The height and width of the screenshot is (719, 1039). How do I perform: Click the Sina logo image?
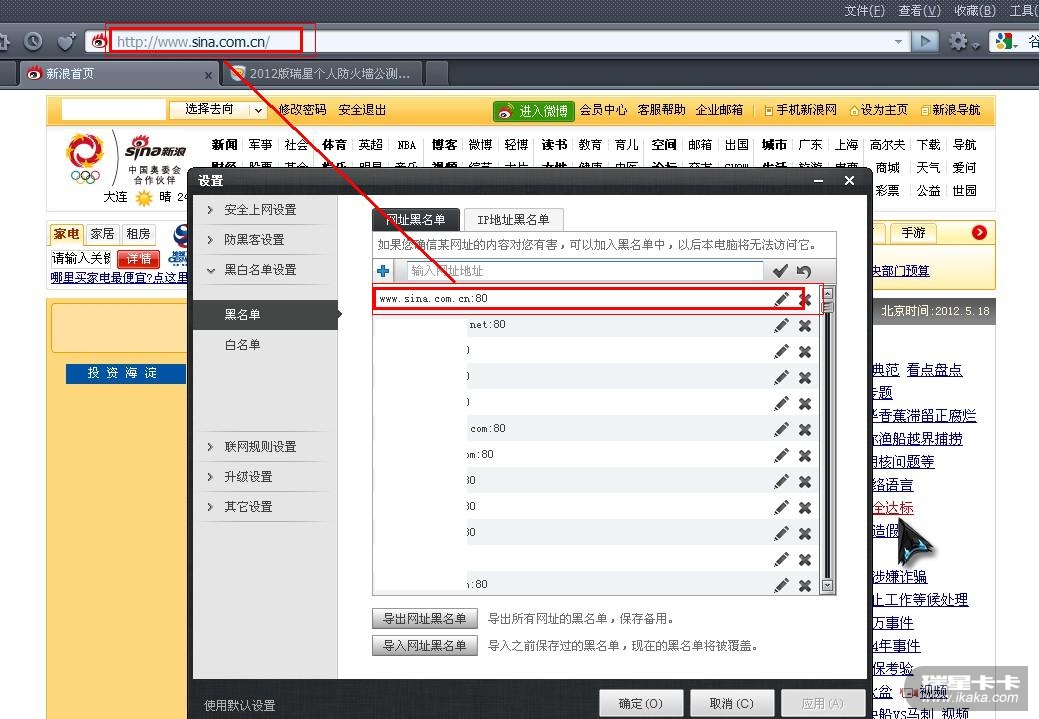(x=155, y=148)
